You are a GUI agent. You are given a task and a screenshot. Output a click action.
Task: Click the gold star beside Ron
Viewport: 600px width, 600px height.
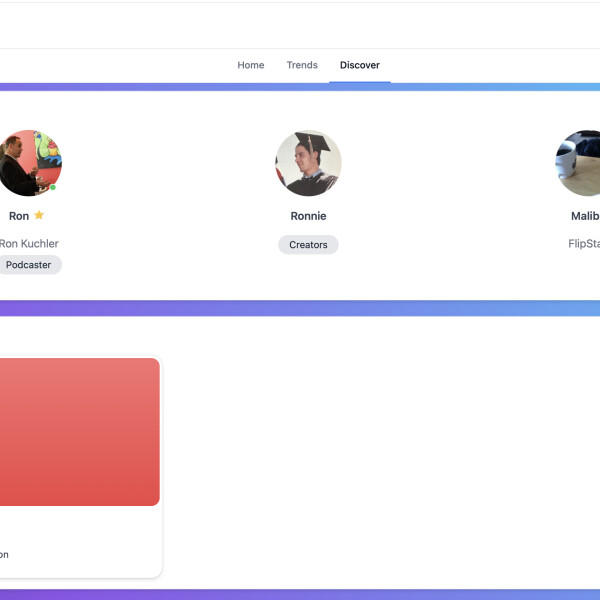39,215
